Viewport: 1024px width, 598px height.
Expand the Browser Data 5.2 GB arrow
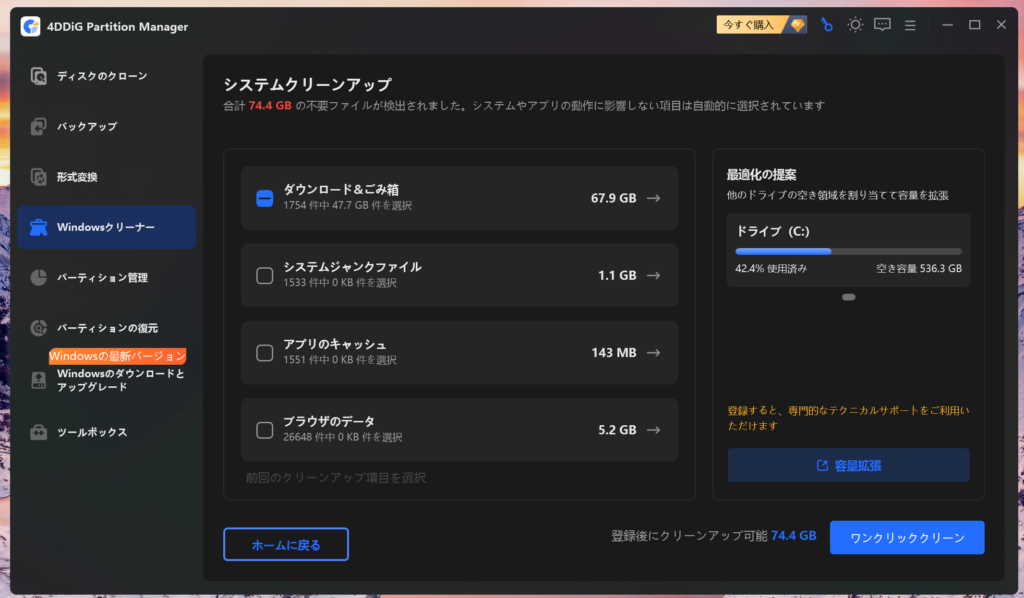(x=654, y=430)
